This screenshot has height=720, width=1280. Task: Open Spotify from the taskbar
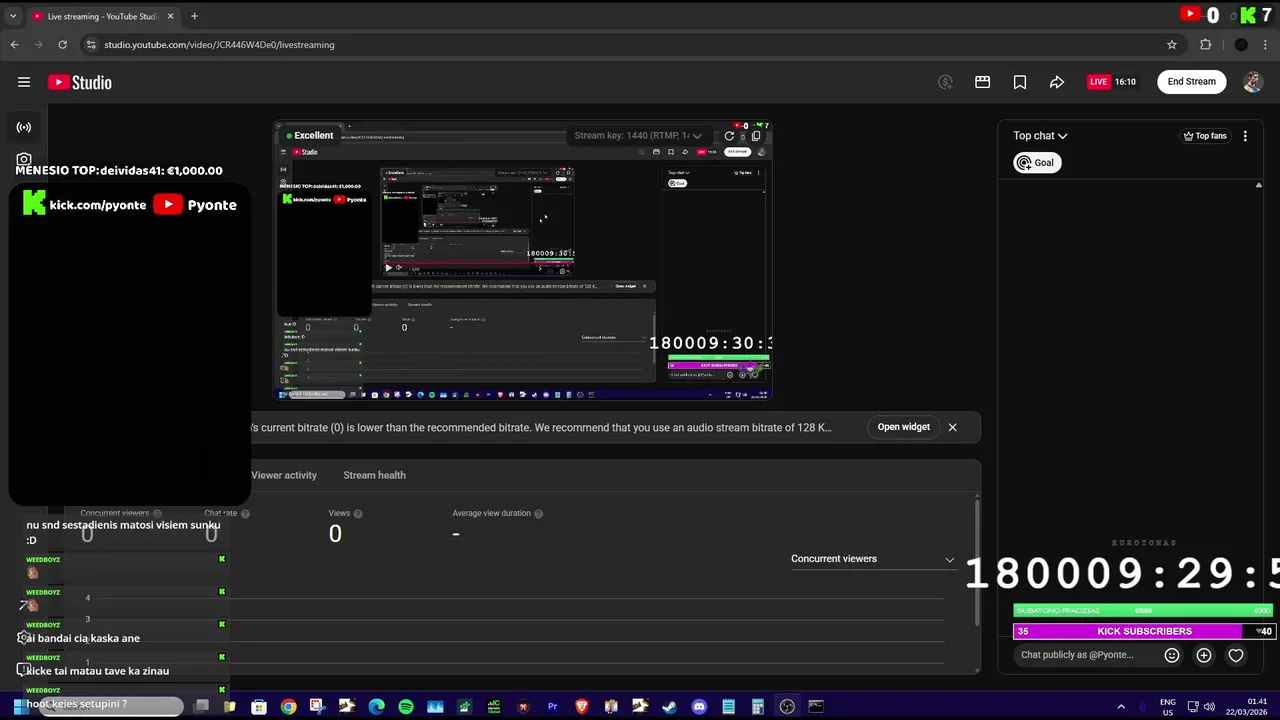pos(406,707)
